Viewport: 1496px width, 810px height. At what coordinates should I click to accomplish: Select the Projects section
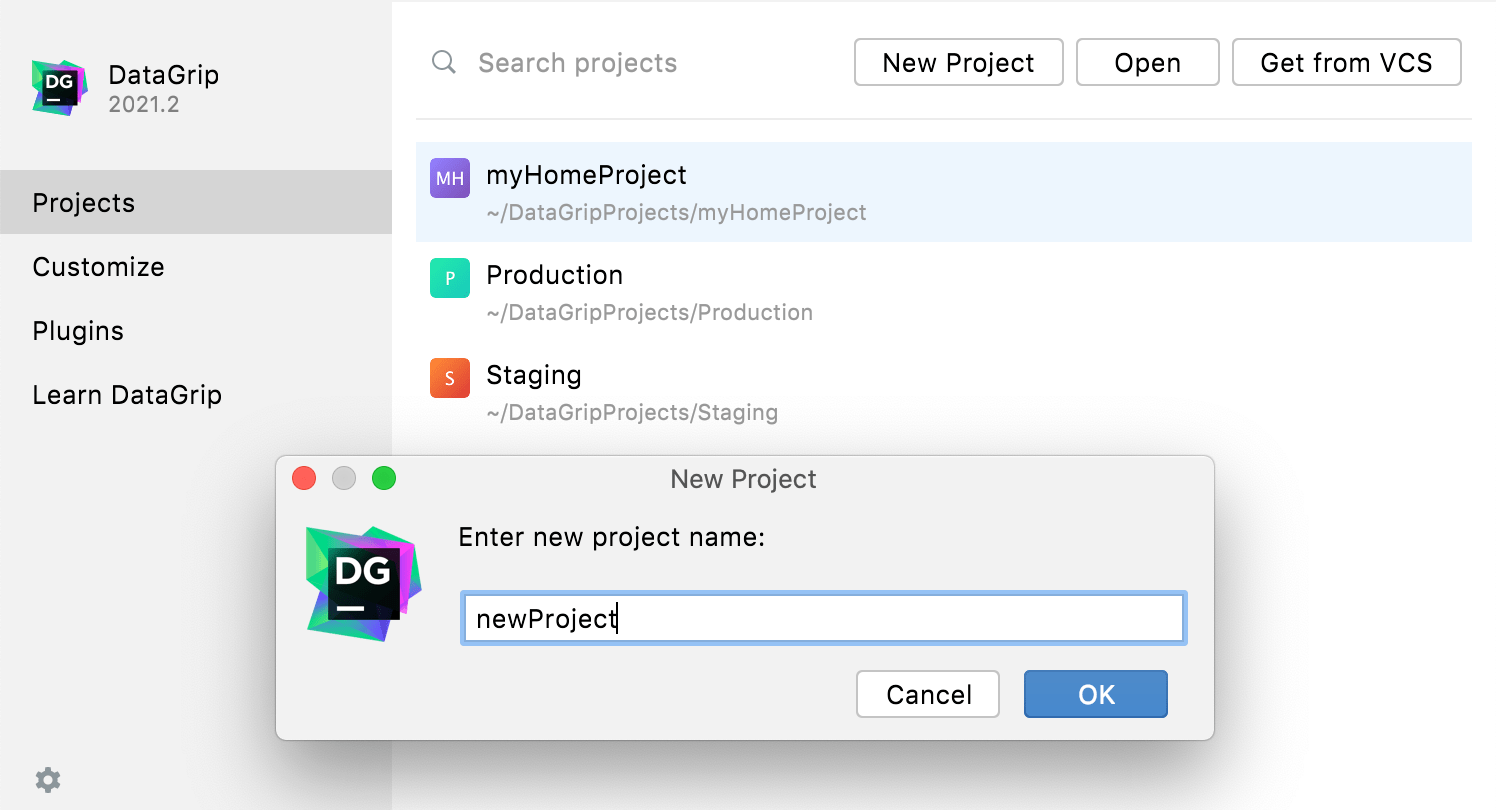coord(83,202)
